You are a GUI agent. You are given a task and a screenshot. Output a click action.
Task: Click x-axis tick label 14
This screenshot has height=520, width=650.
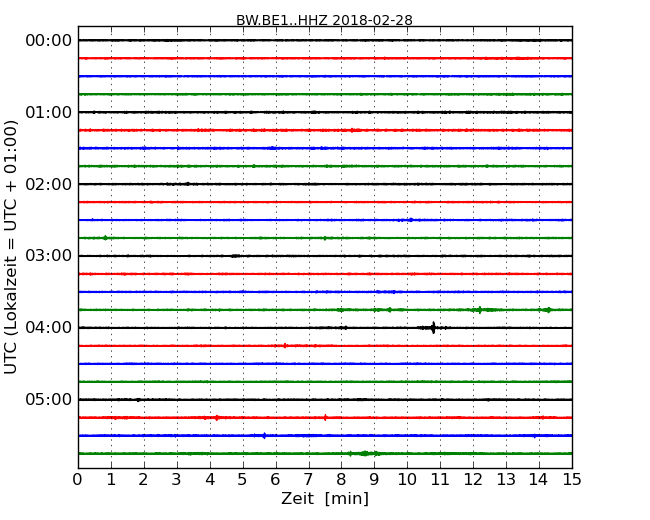(539, 480)
